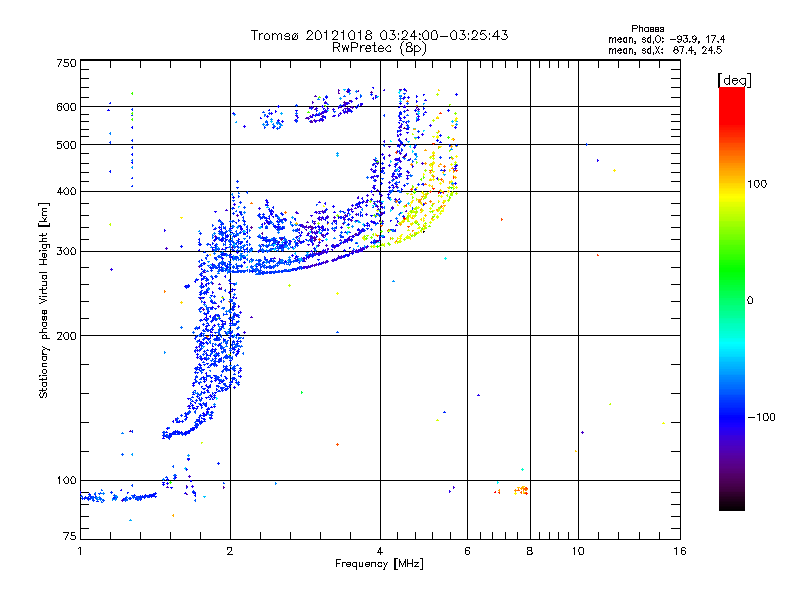Click the orange echo cluster near 8 MHz
800x600 pixels.
click(521, 490)
